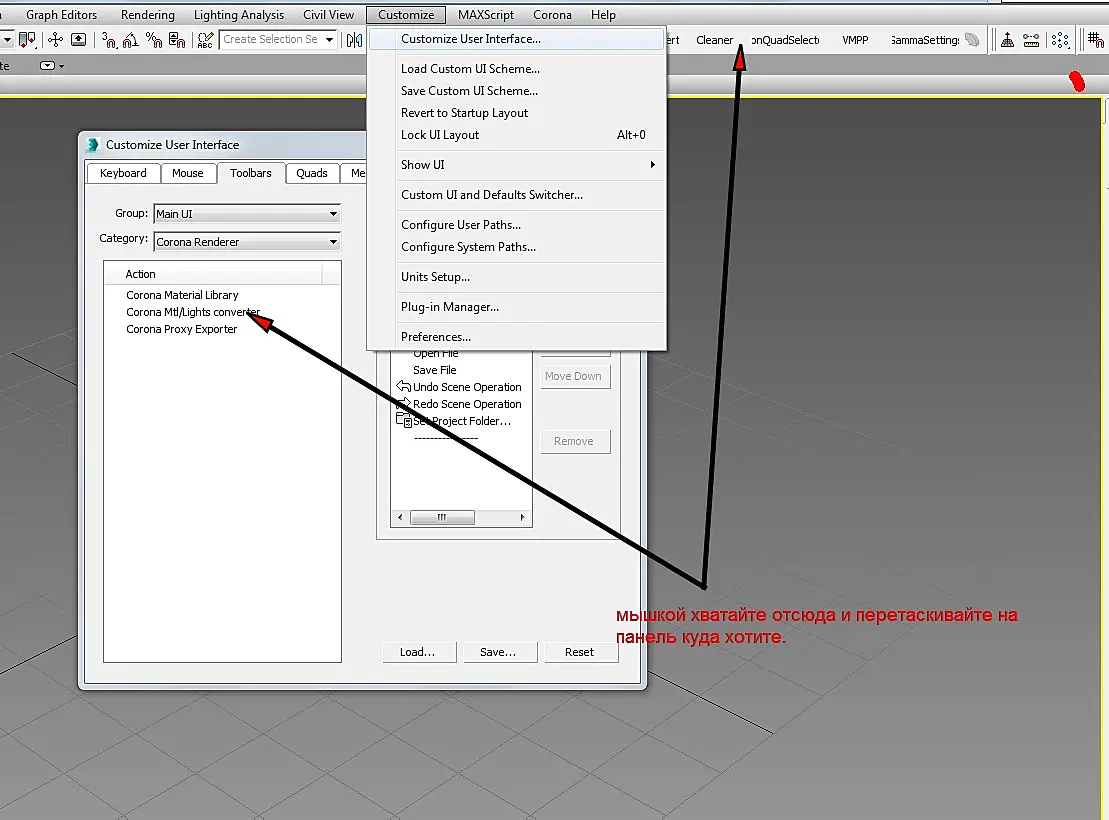Click the horizontal scrollbar thumb in toolbar list
The width and height of the screenshot is (1109, 820).
(x=443, y=517)
